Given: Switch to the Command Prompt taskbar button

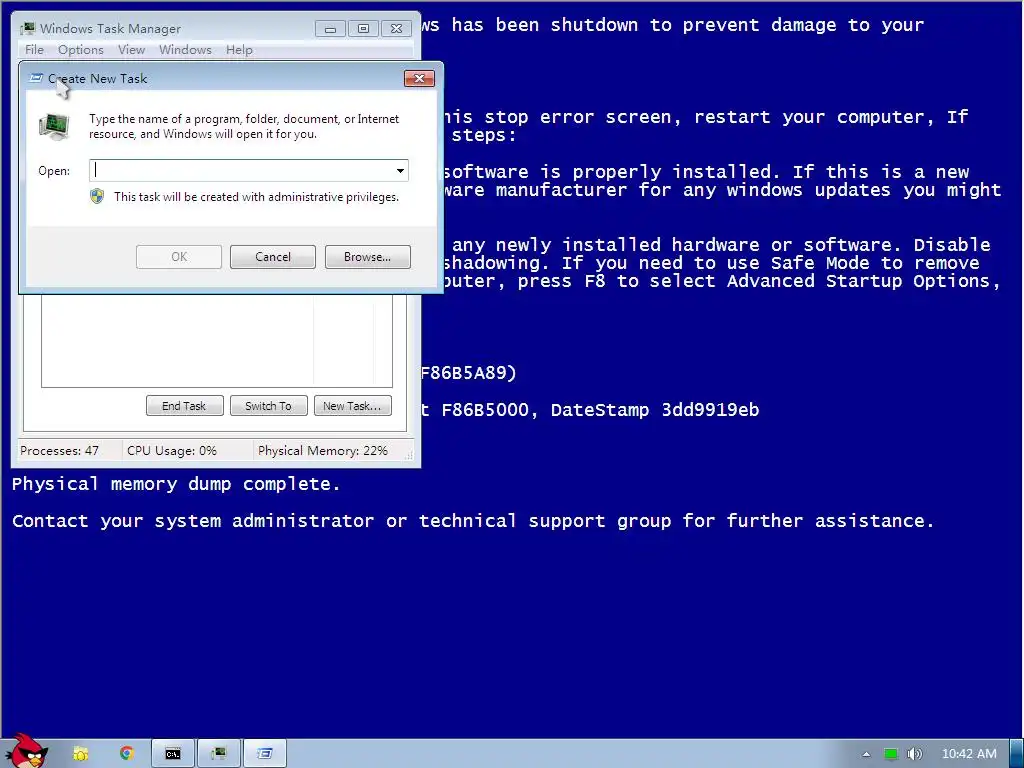Looking at the screenshot, I should click(173, 754).
